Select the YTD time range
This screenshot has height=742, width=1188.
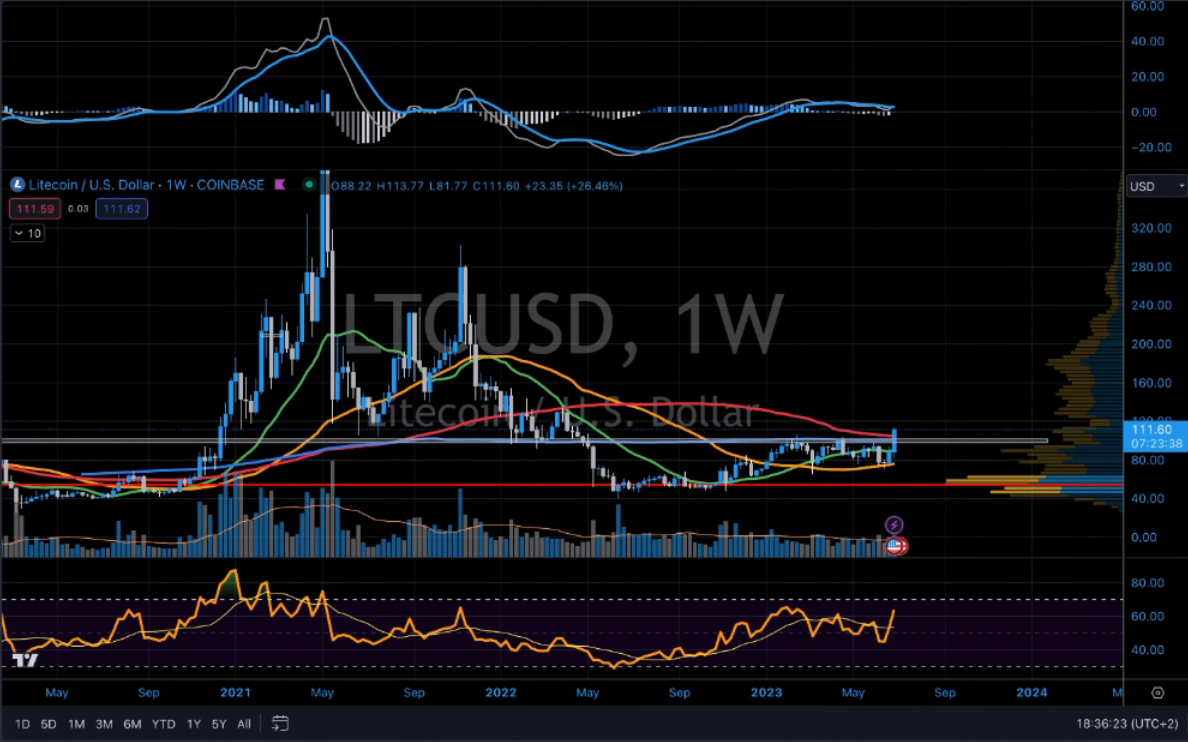pos(163,723)
